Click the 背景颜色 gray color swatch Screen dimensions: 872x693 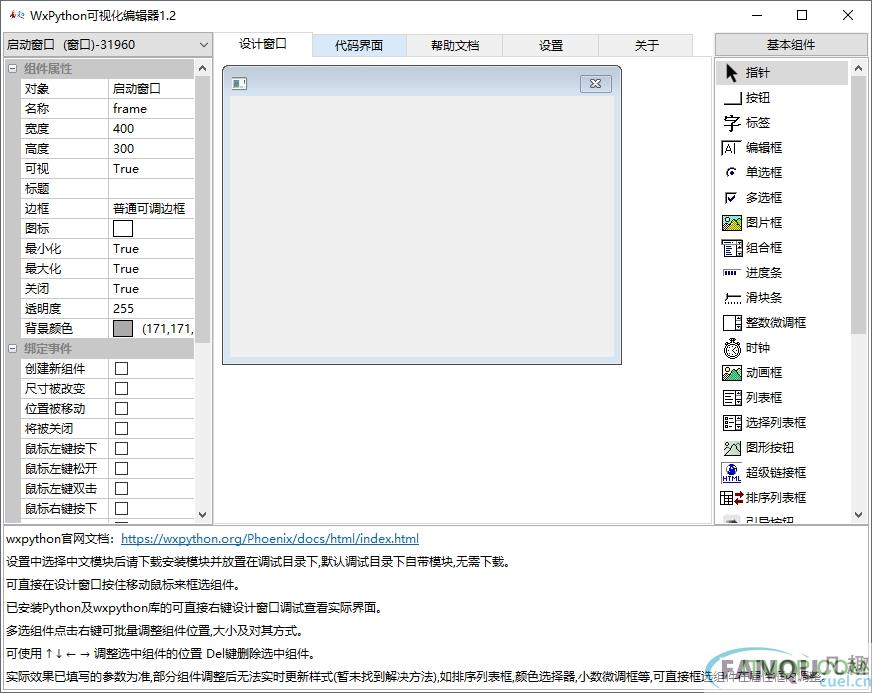123,329
